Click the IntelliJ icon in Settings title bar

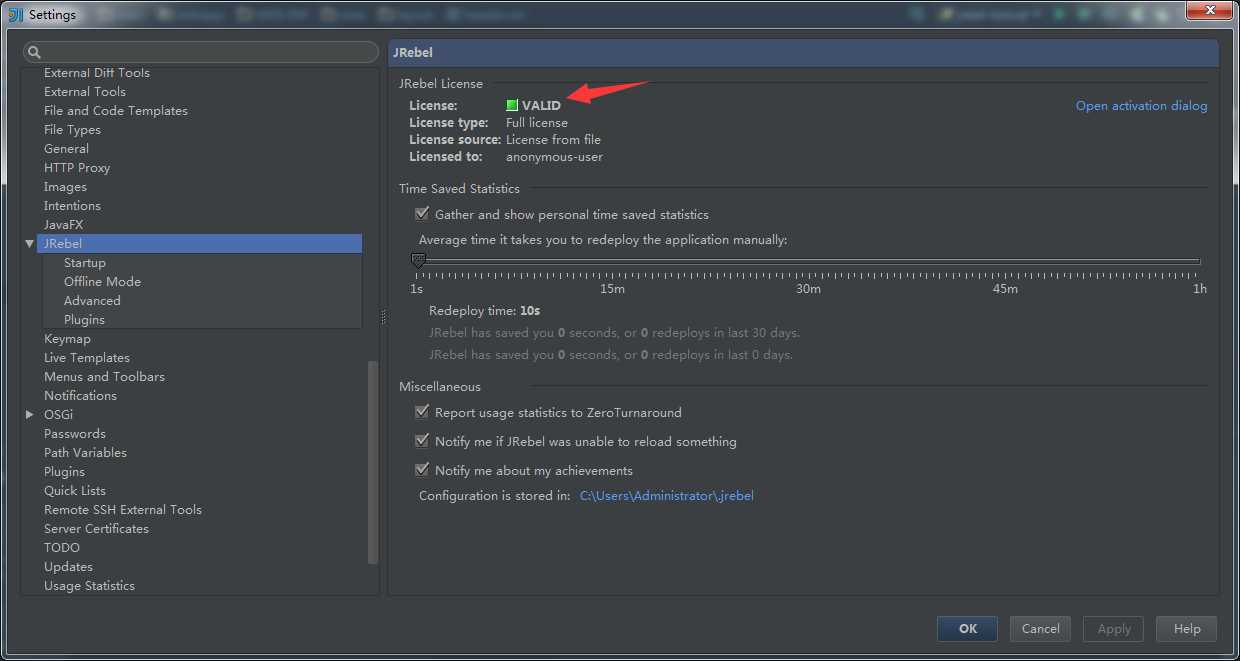point(15,14)
